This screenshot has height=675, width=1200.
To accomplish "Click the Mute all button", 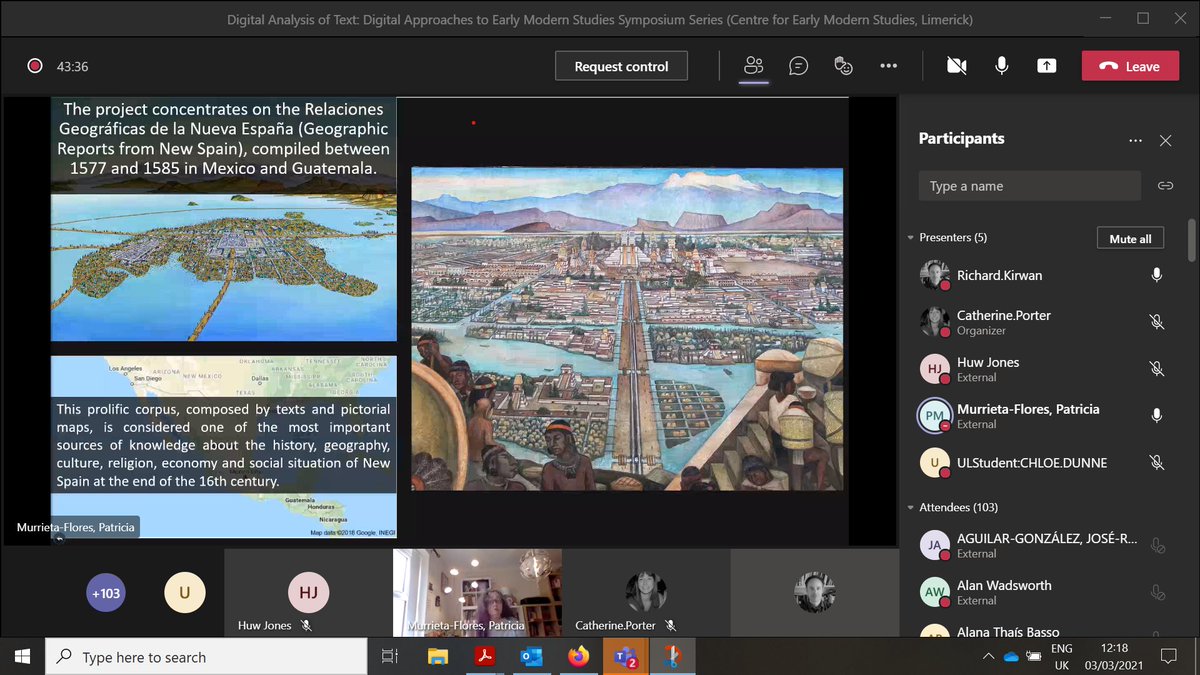I will point(1130,238).
